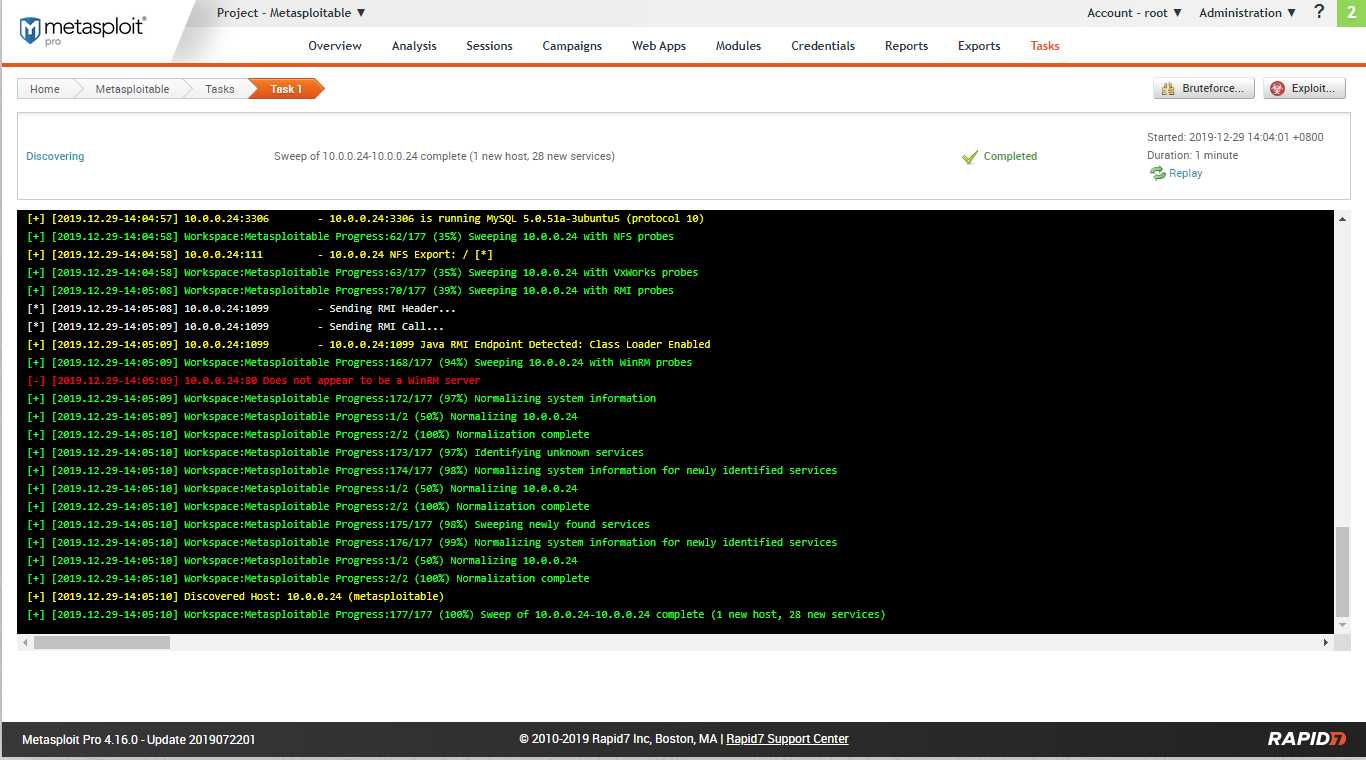Click the Replay link
The image size is (1366, 760).
click(x=1186, y=173)
